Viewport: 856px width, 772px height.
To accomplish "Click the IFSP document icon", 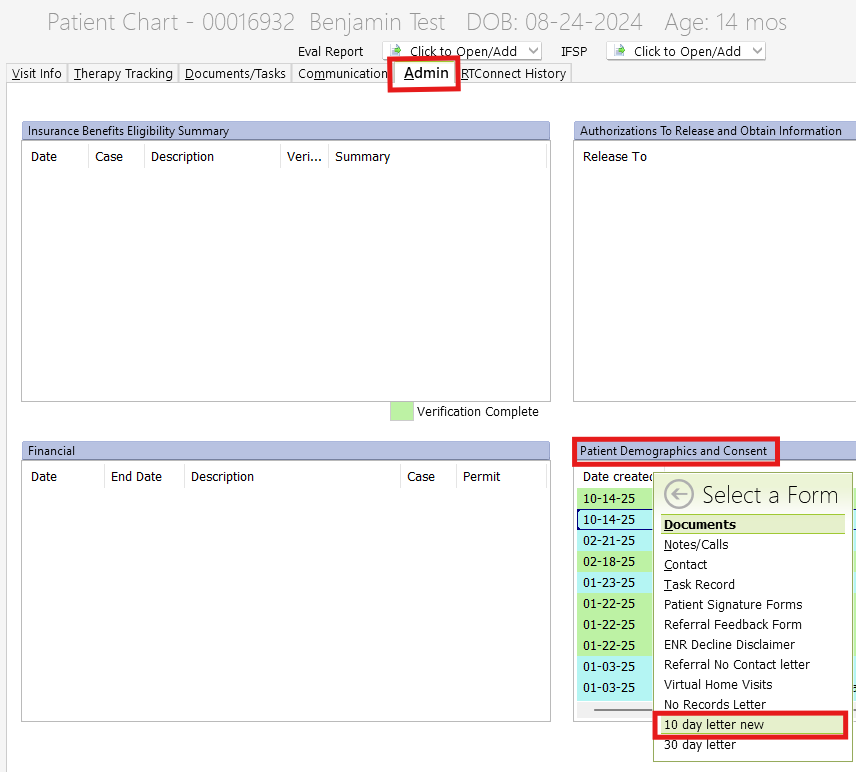I will [x=620, y=51].
